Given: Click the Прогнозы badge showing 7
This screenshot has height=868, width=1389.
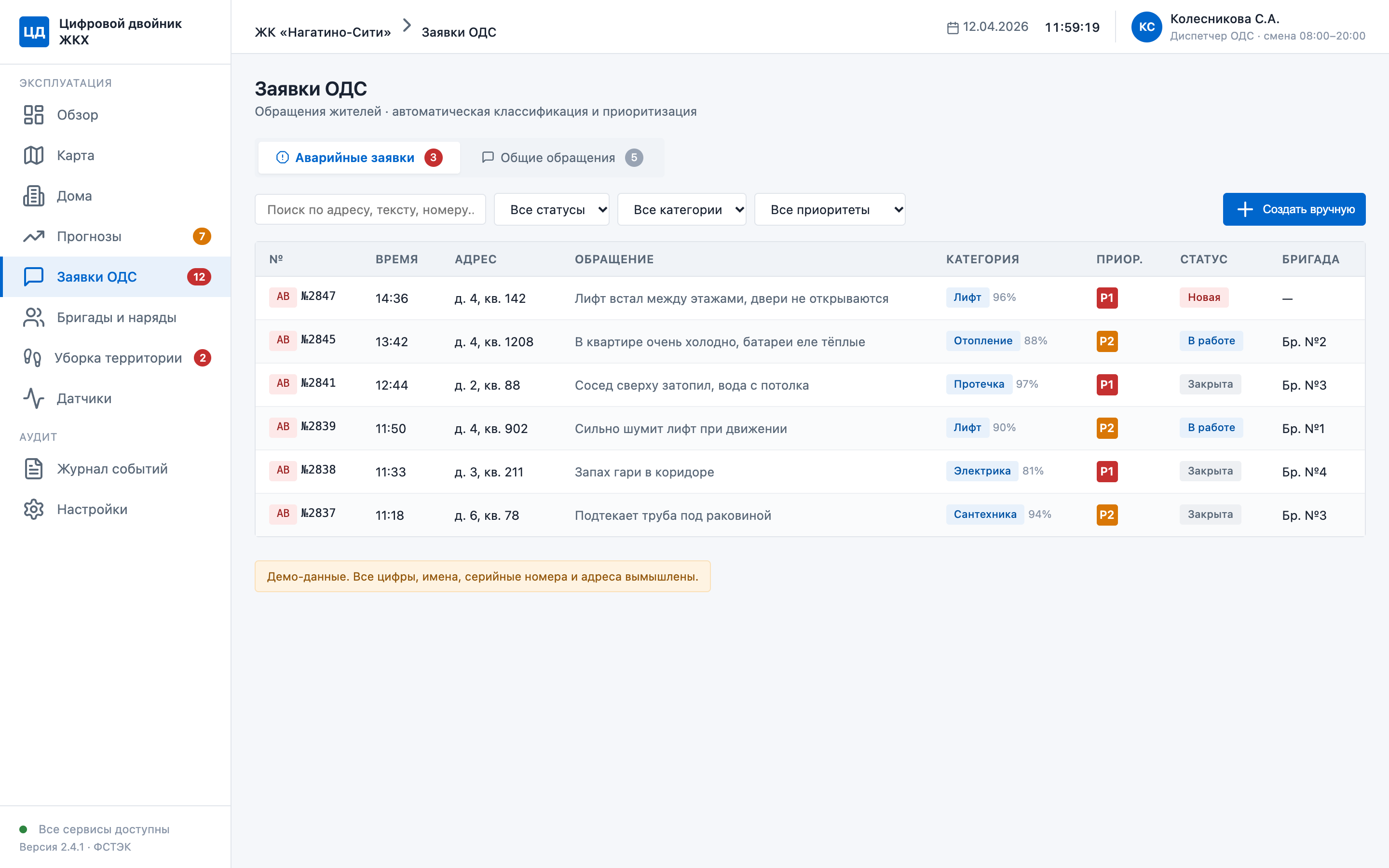Looking at the screenshot, I should [x=202, y=236].
